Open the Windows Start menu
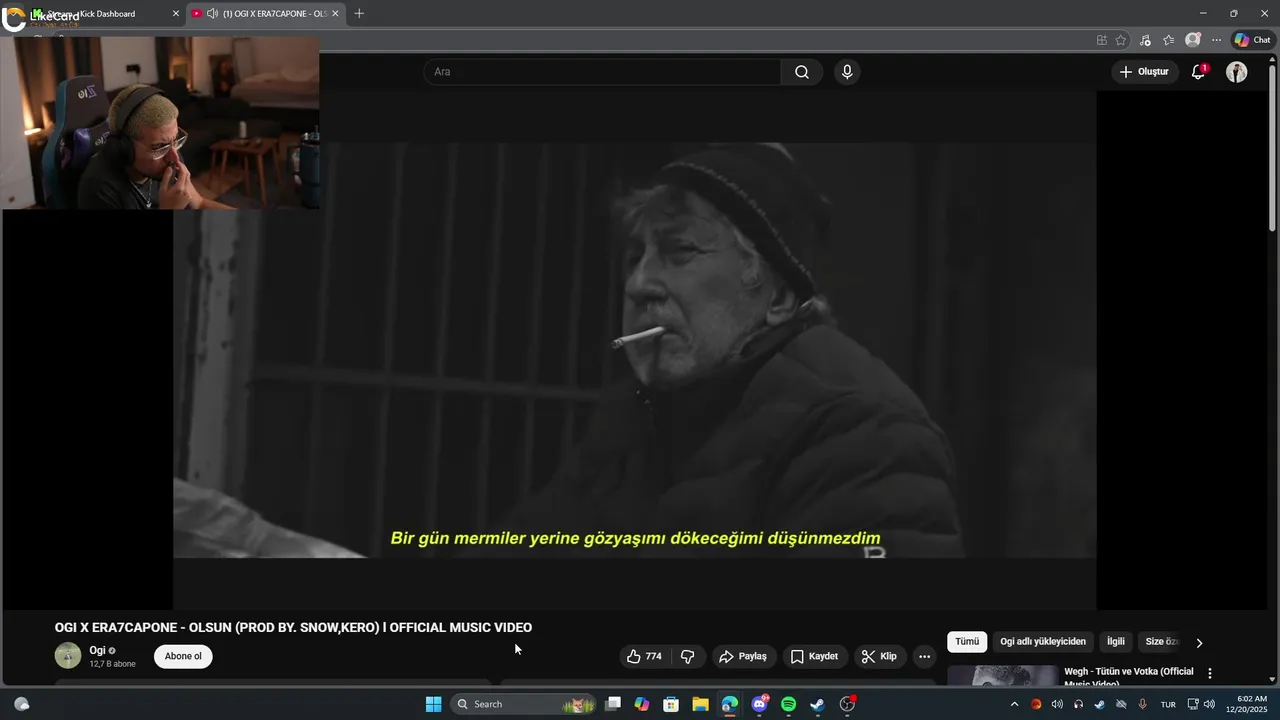 pos(433,704)
